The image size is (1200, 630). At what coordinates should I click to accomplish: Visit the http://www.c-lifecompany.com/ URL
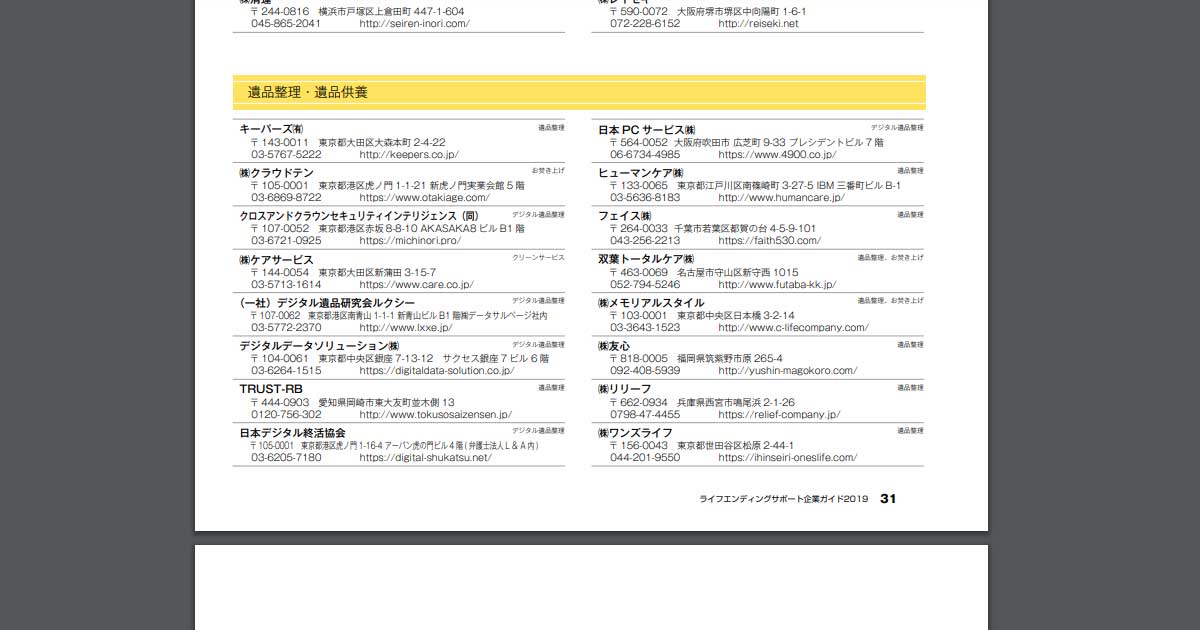tap(793, 328)
